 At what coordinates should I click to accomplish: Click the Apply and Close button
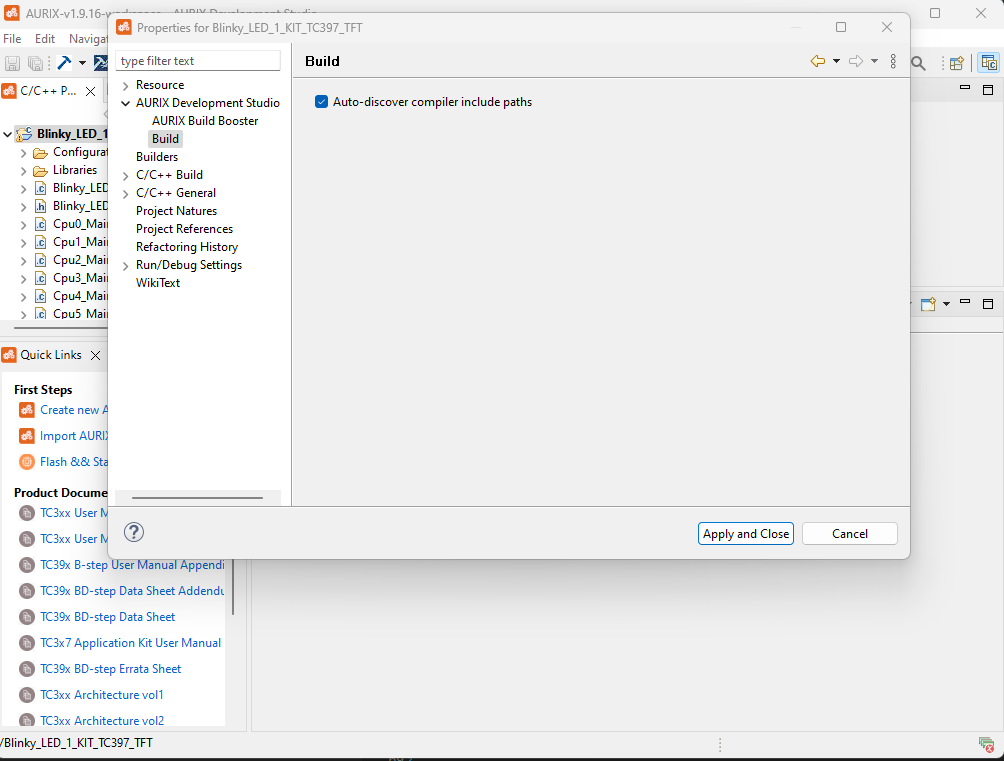(x=745, y=533)
